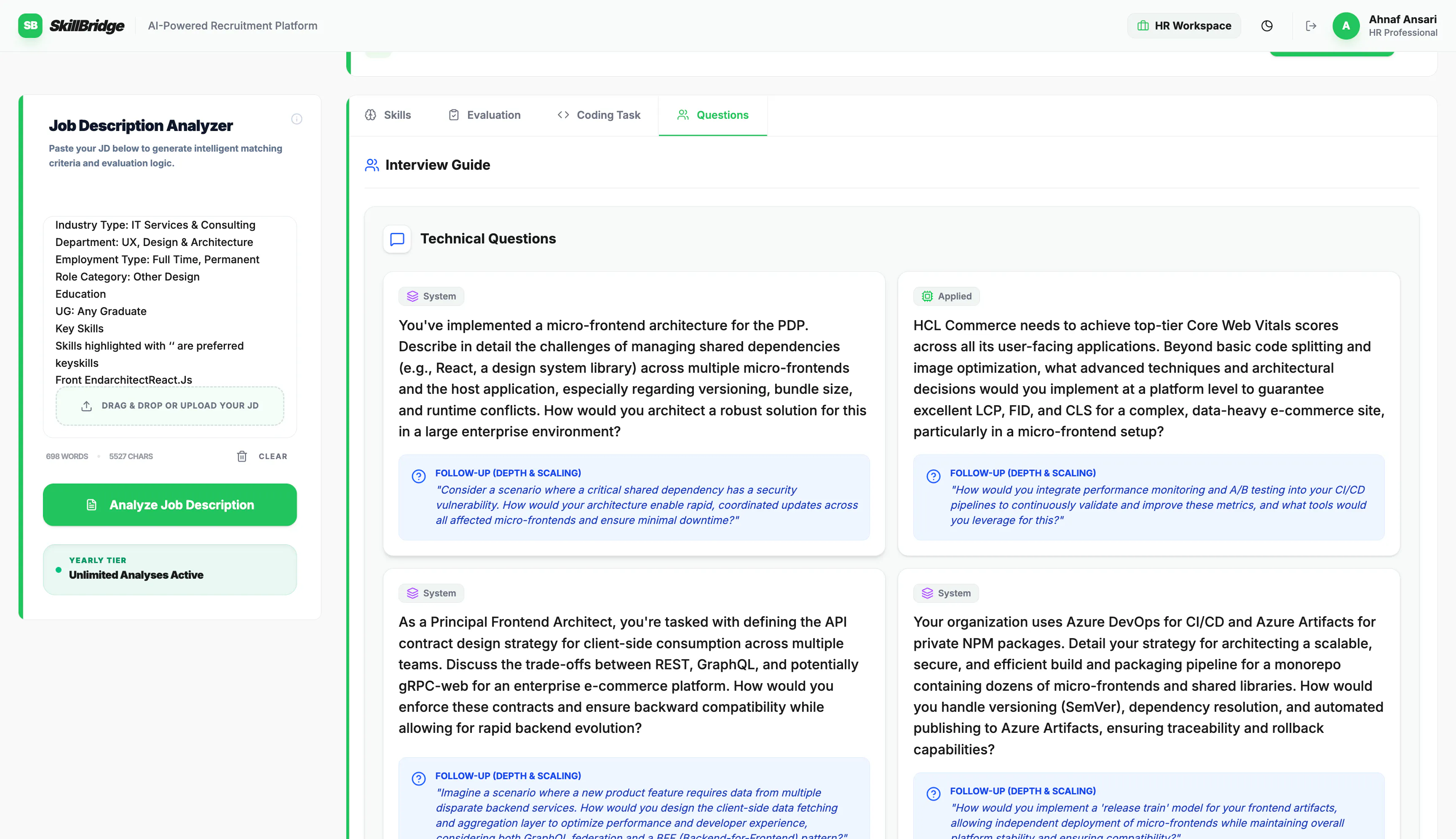Screen dimensions: 1456x839
Task: Click the question icon in Azure DevOps follow-up
Action: pos(933,794)
